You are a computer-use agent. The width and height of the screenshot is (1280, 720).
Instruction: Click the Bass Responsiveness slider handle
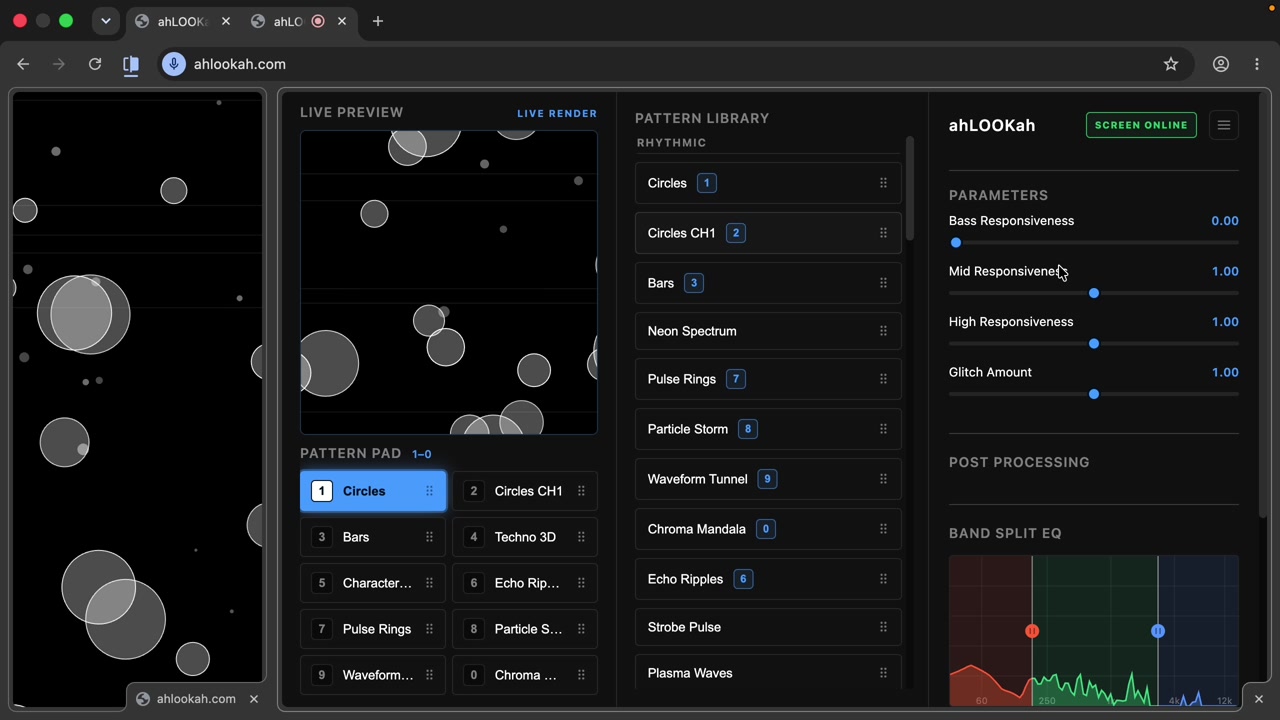[956, 243]
